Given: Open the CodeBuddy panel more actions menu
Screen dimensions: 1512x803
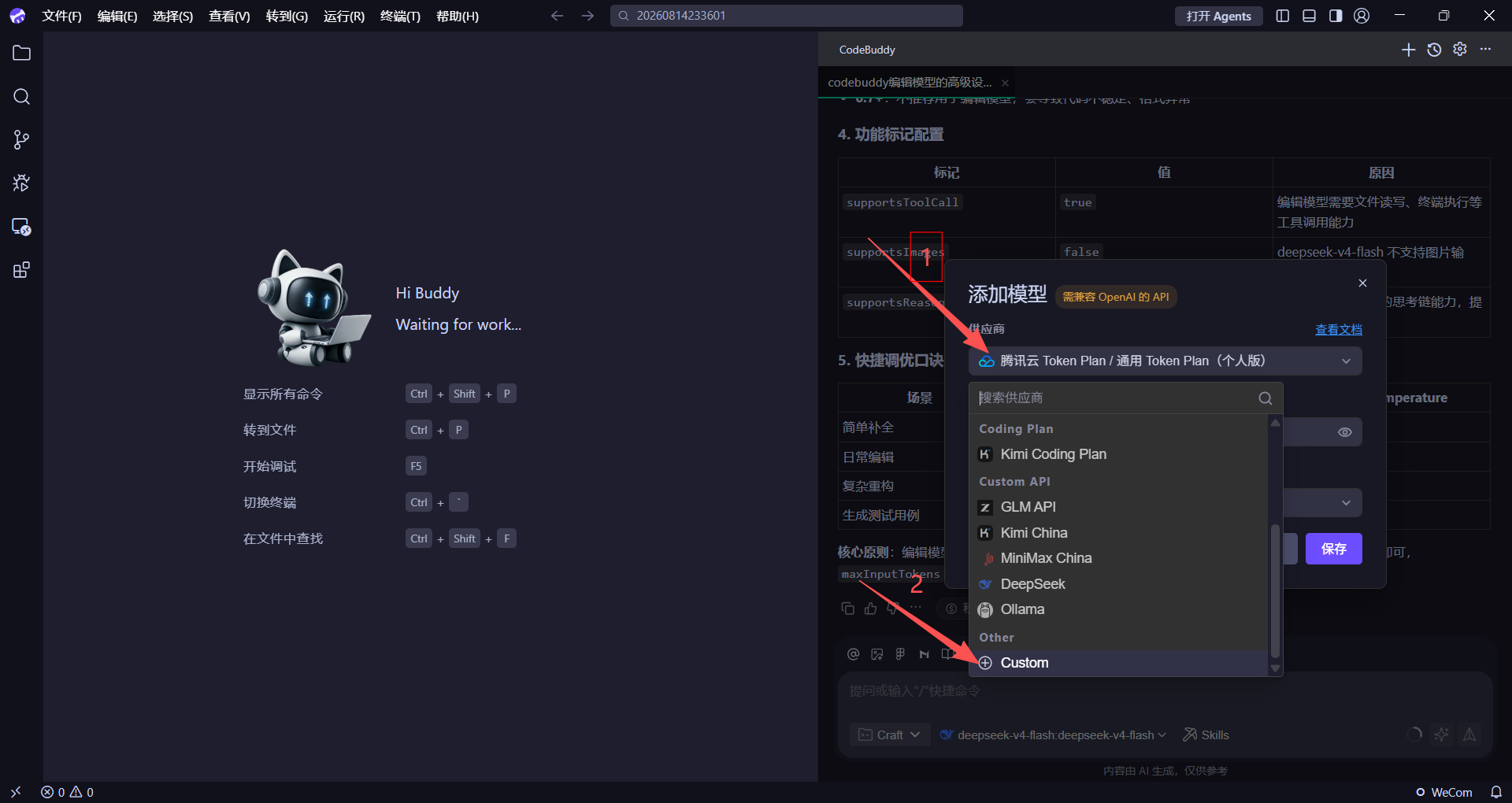Looking at the screenshot, I should (1485, 49).
